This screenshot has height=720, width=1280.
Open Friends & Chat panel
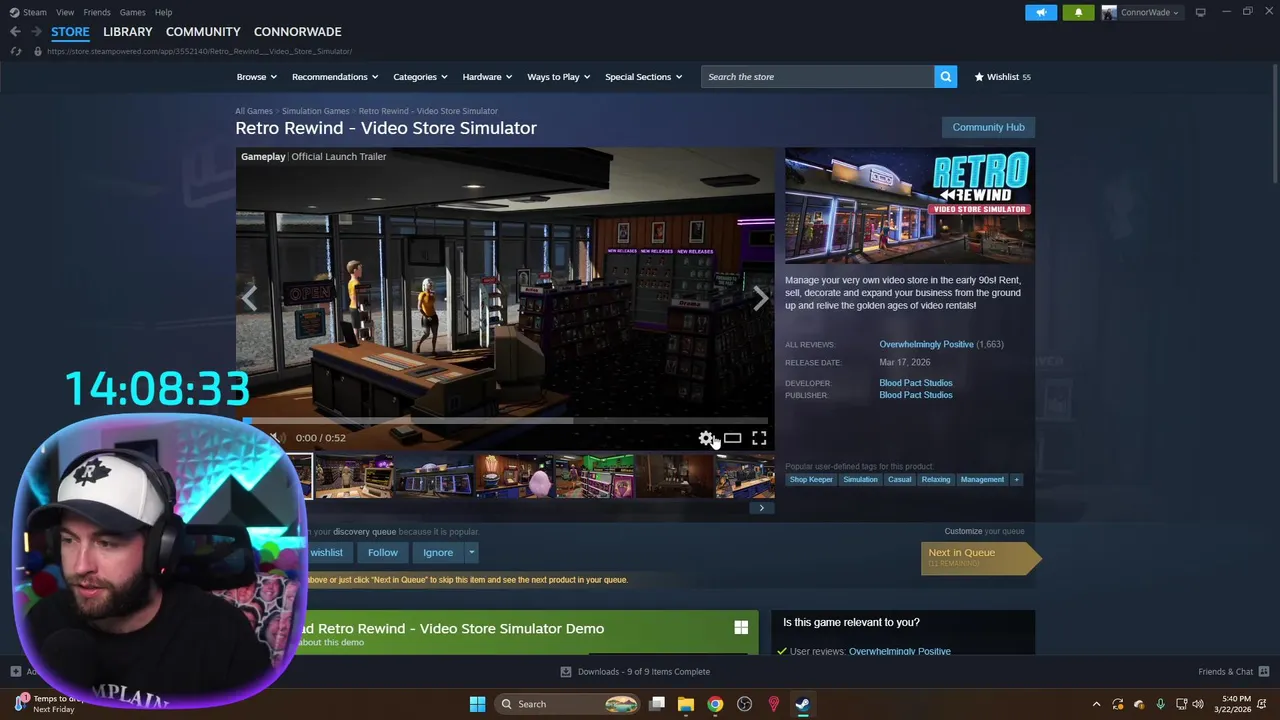(1233, 672)
